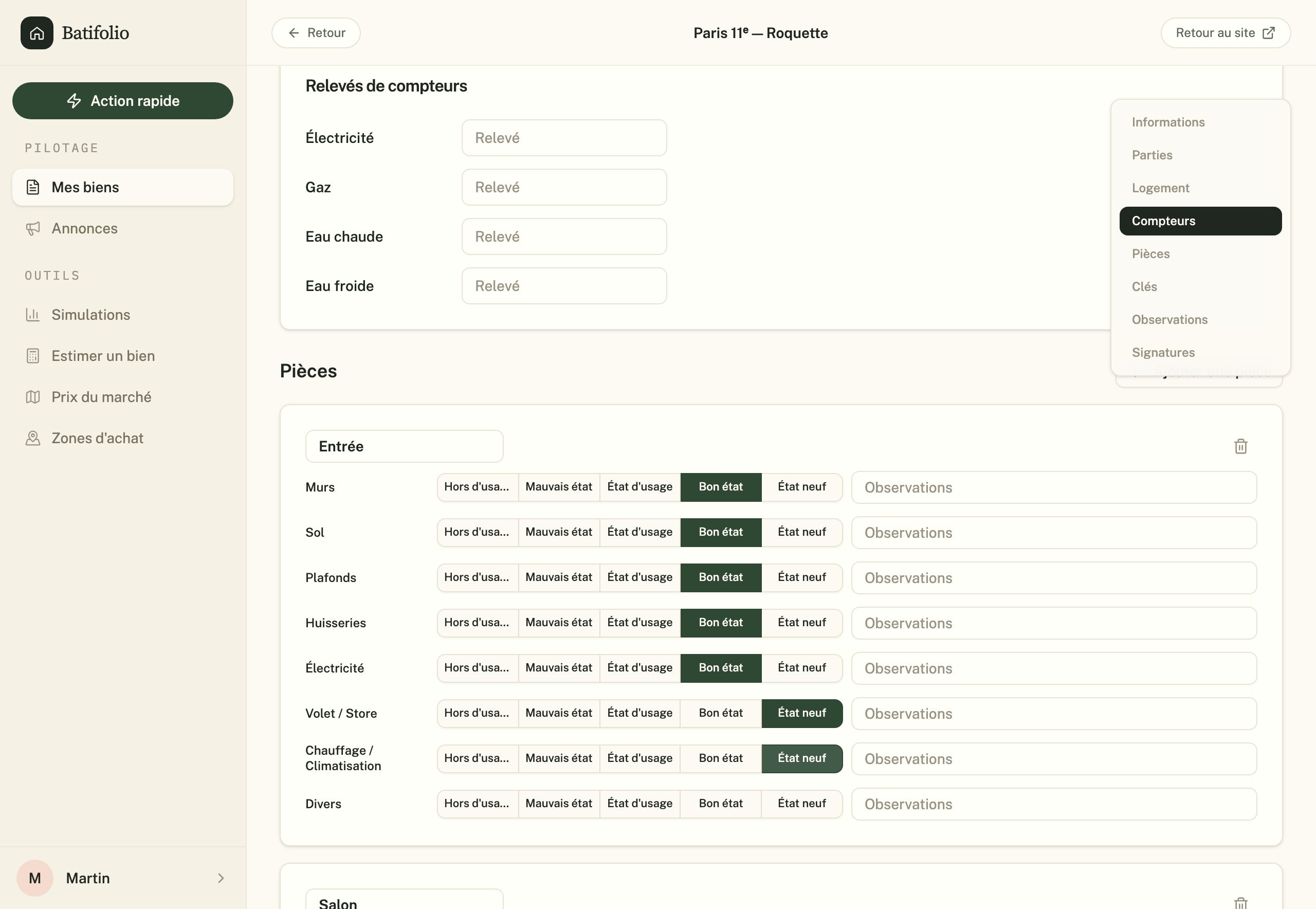Focus the Eau chaude meter reading field
Viewport: 1316px width, 909px height.
[x=564, y=237]
